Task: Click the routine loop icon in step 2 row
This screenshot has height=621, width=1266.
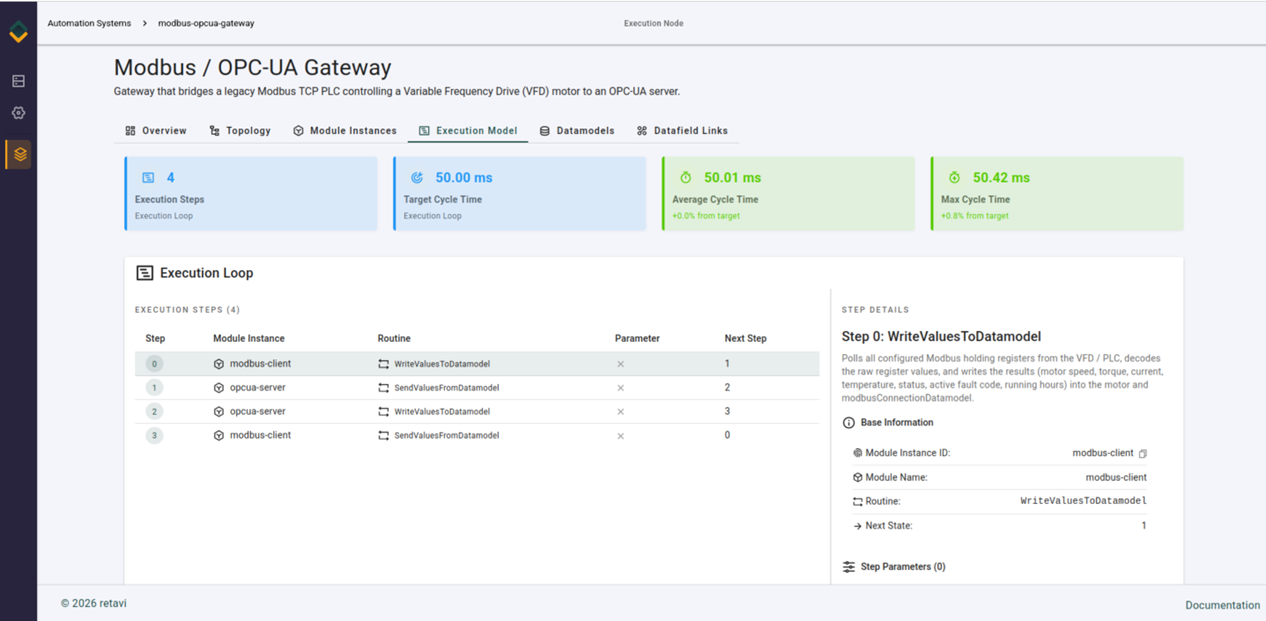Action: pos(384,412)
